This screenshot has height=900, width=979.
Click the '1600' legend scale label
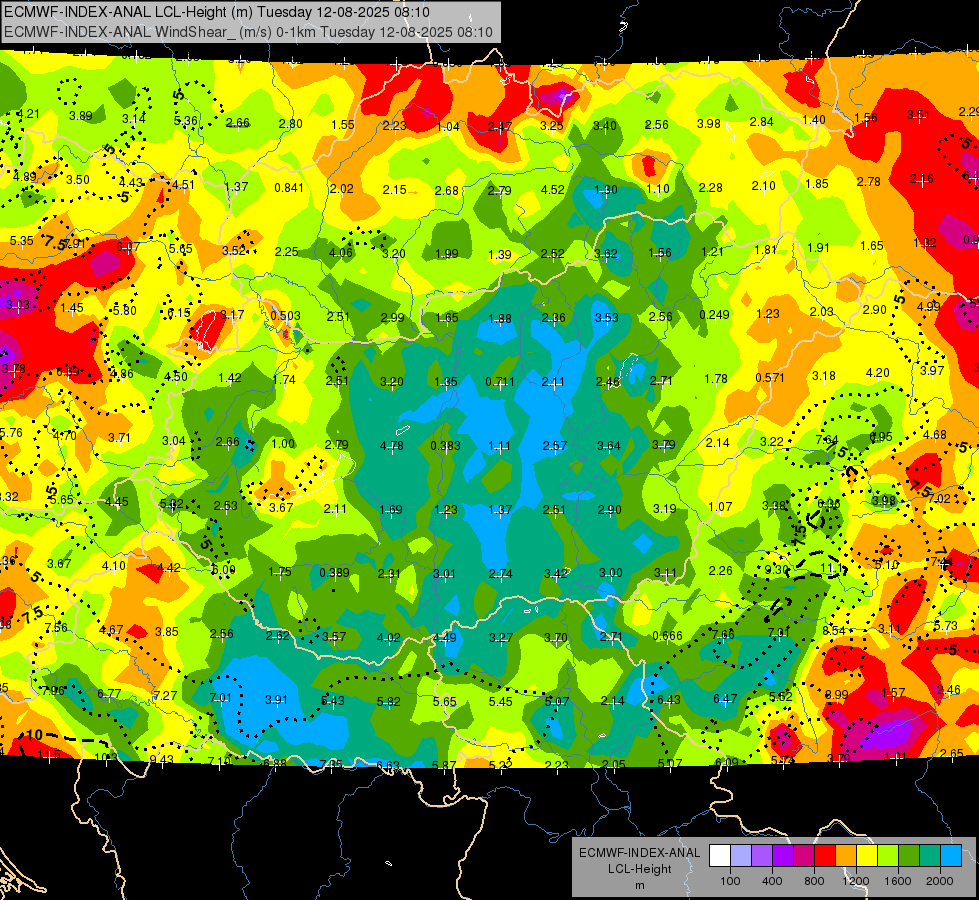pos(898,881)
